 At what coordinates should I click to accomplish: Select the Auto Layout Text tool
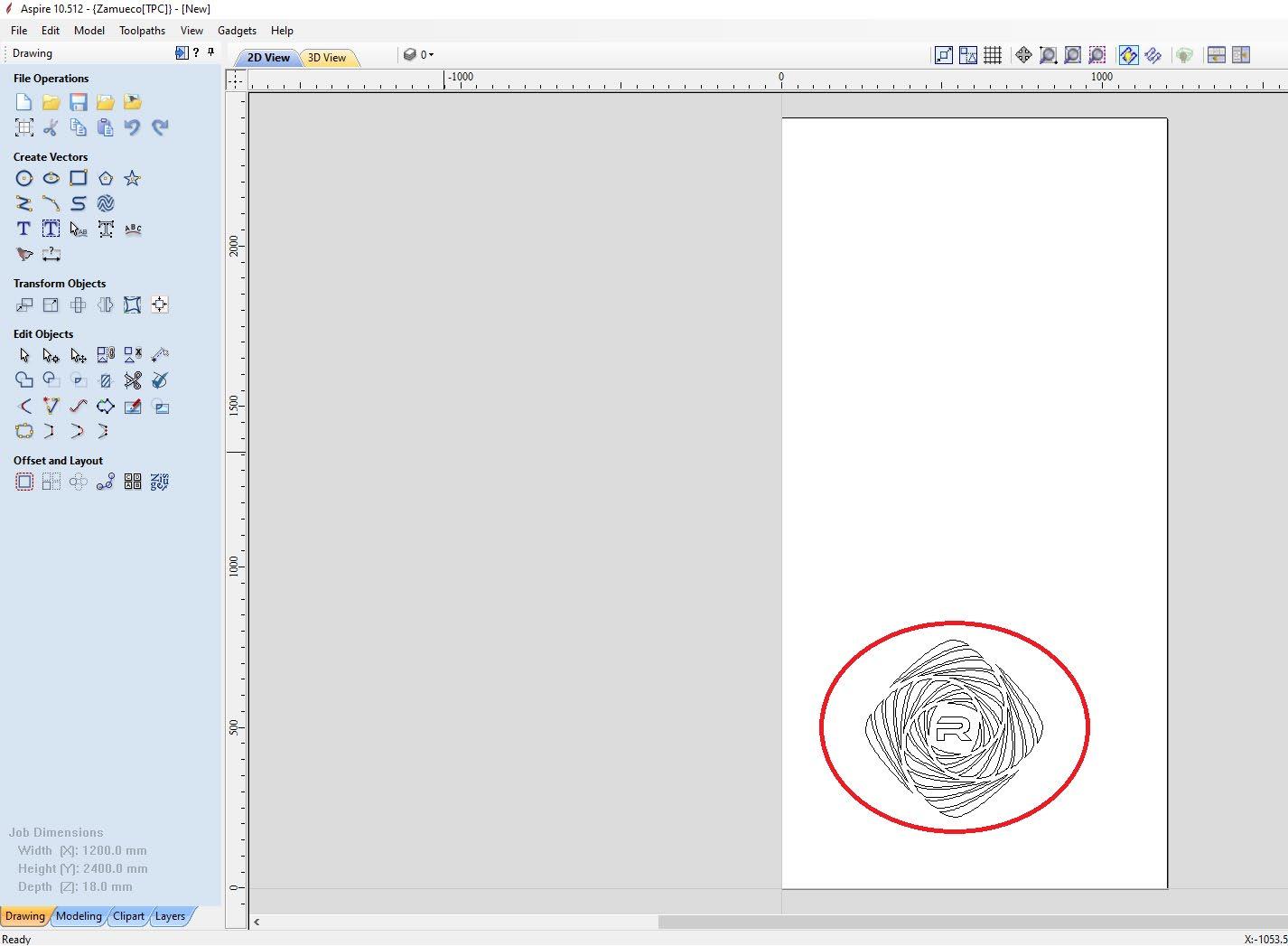tap(51, 229)
